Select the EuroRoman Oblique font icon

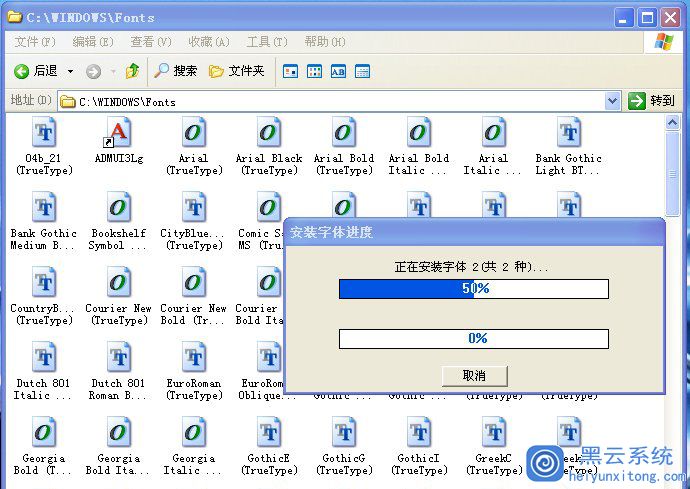pos(268,357)
